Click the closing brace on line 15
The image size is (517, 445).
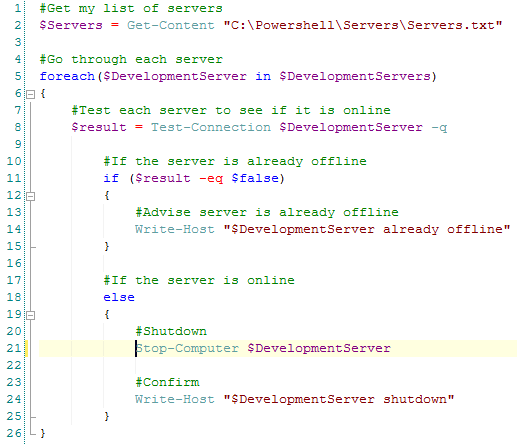[107, 246]
